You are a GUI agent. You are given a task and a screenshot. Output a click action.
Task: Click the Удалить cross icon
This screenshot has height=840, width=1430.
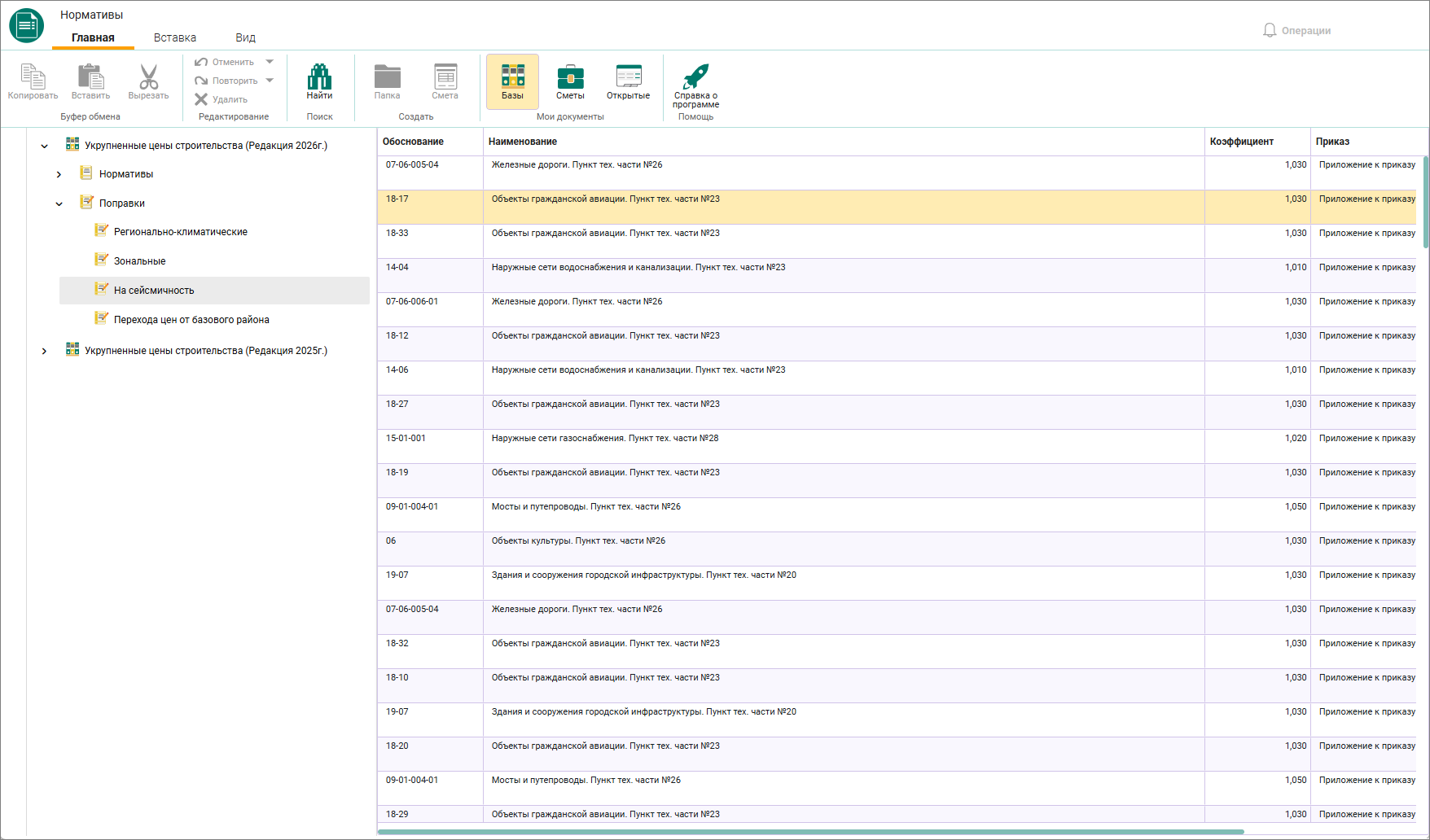click(201, 99)
